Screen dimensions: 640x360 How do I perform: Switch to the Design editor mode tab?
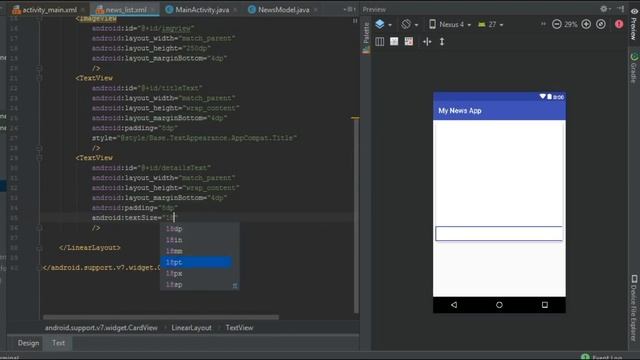pyautogui.click(x=28, y=343)
